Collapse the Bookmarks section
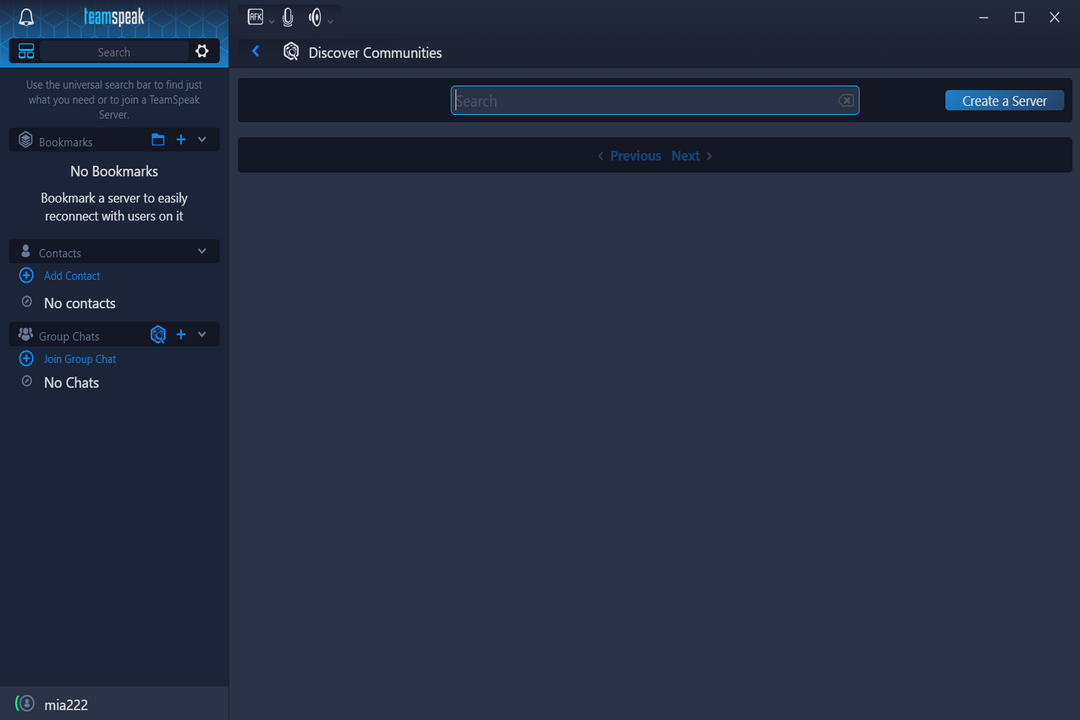1080x720 pixels. click(202, 140)
